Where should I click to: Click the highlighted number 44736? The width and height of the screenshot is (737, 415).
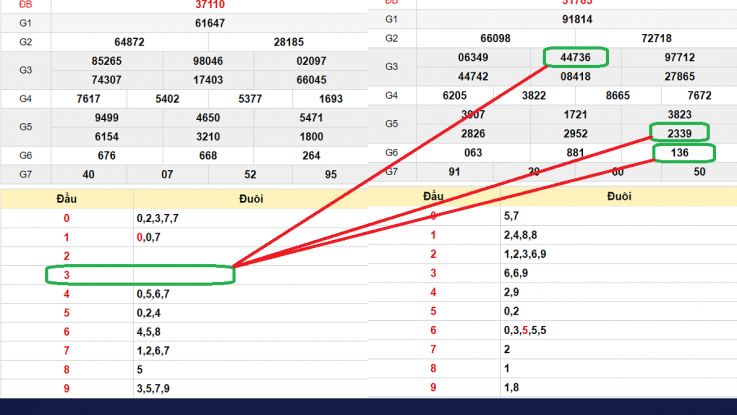click(x=575, y=57)
